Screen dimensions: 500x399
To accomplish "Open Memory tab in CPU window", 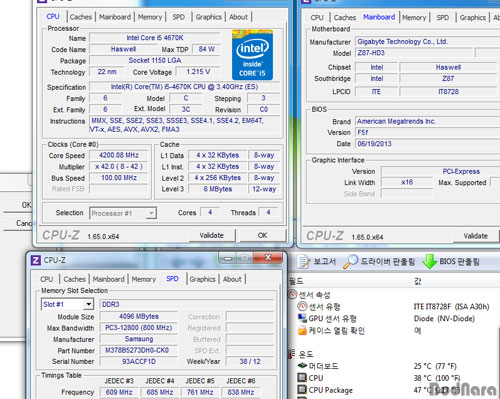I will click(x=150, y=17).
